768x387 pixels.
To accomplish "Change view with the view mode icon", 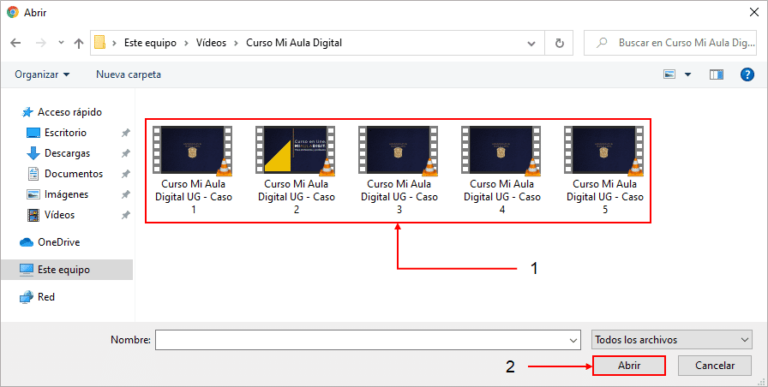I will [669, 74].
